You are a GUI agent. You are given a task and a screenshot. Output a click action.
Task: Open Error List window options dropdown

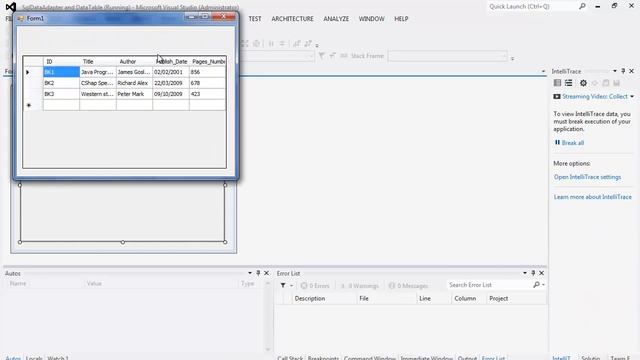[525, 273]
